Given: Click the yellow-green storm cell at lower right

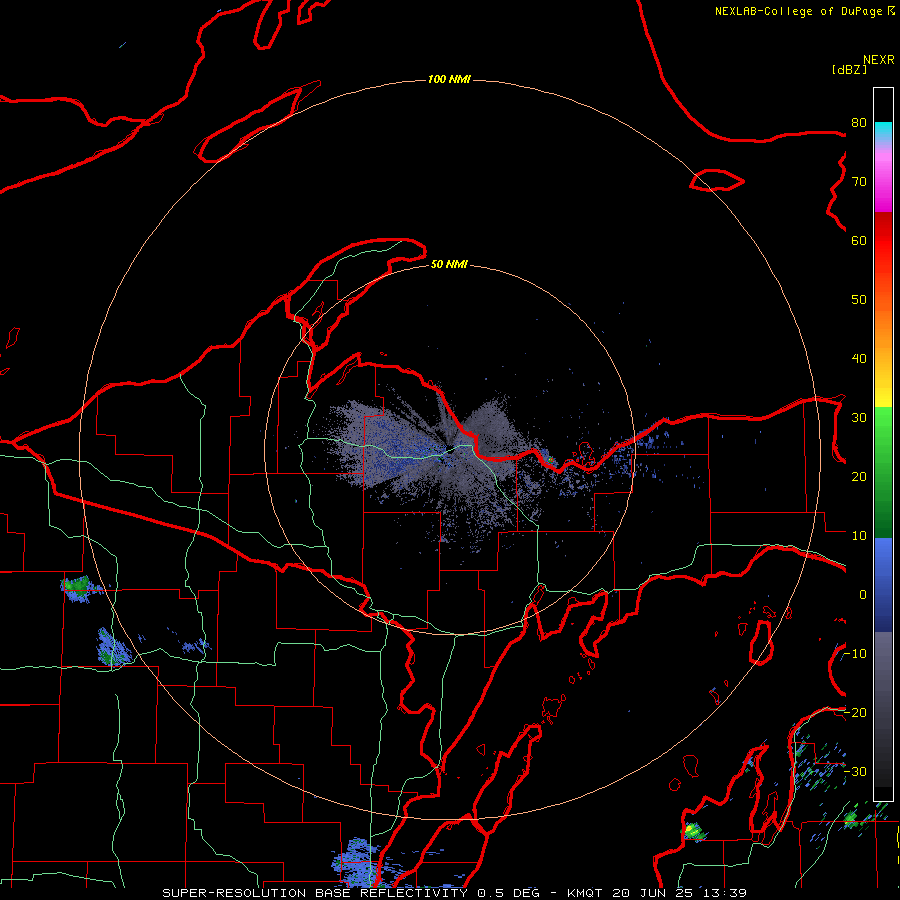Looking at the screenshot, I should coord(692,830).
